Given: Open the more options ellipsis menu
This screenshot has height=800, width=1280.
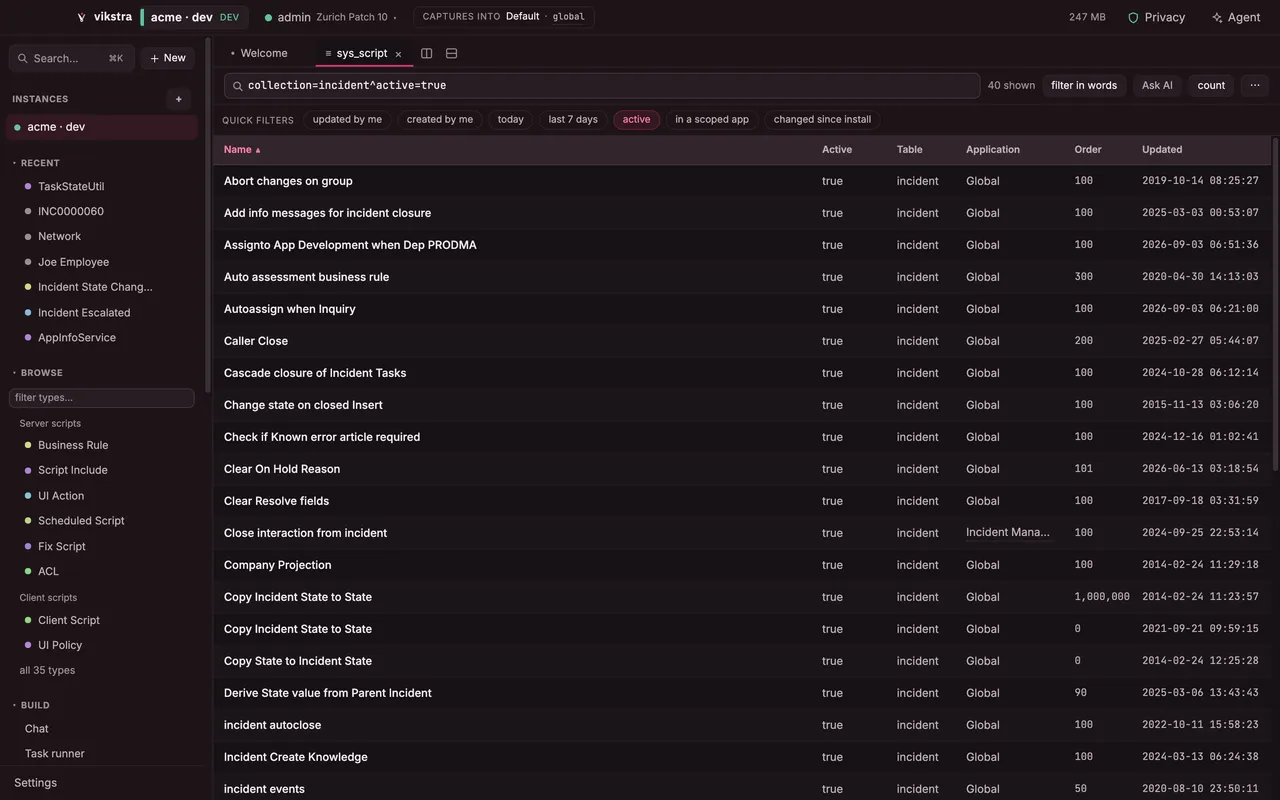Looking at the screenshot, I should tap(1255, 85).
